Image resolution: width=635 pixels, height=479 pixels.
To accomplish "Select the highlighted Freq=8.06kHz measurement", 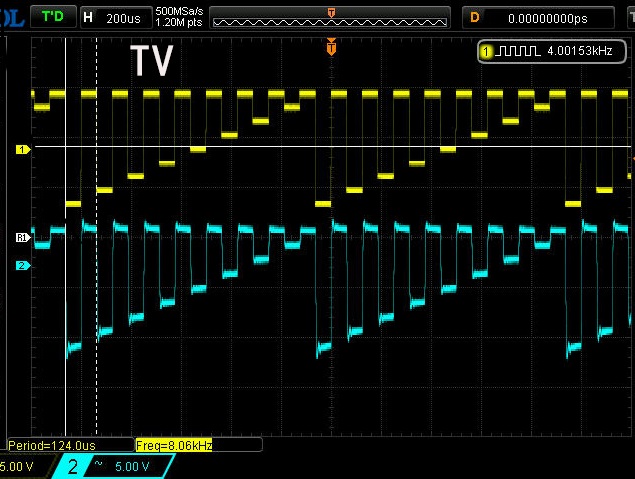I will coord(174,444).
